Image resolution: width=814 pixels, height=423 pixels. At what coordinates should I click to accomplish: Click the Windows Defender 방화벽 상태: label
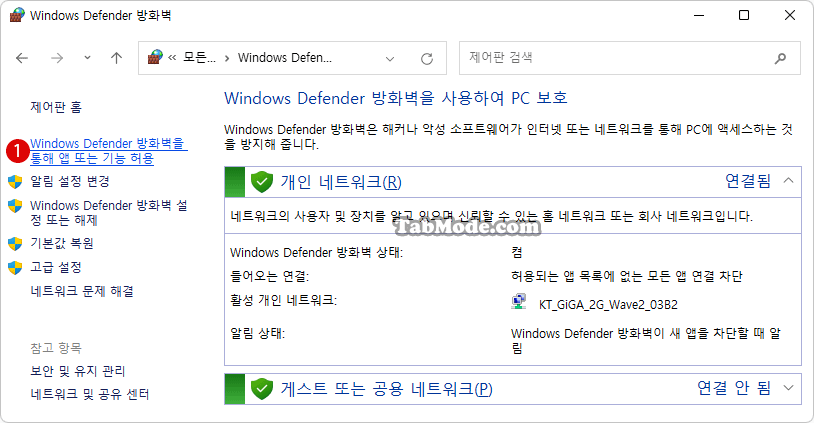[316, 253]
